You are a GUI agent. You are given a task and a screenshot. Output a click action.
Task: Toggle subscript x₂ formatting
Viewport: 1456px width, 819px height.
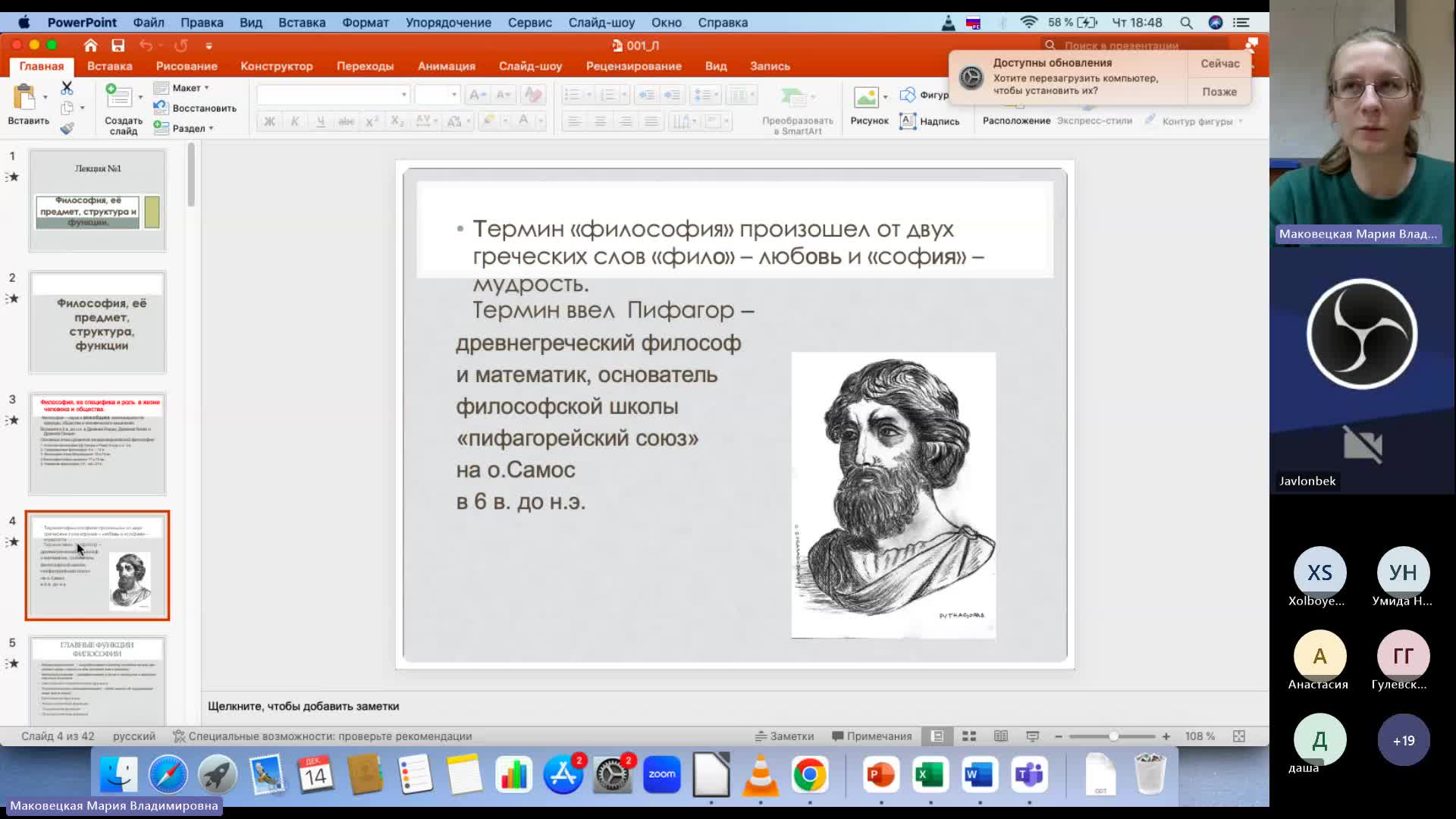coord(397,121)
